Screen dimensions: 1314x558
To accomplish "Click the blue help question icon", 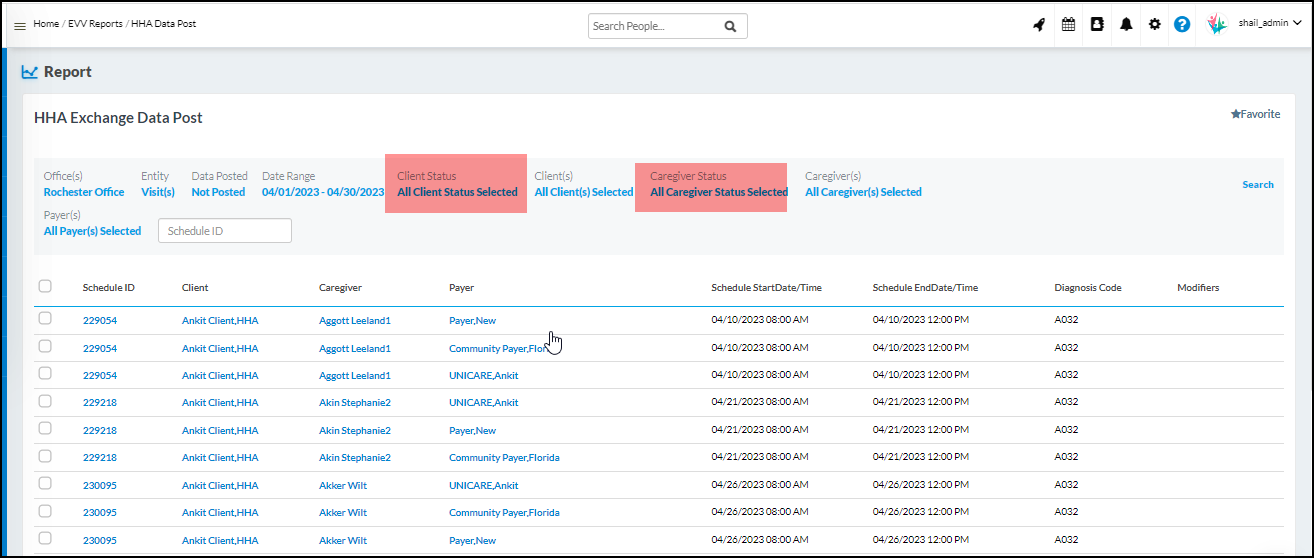I will 1182,25.
